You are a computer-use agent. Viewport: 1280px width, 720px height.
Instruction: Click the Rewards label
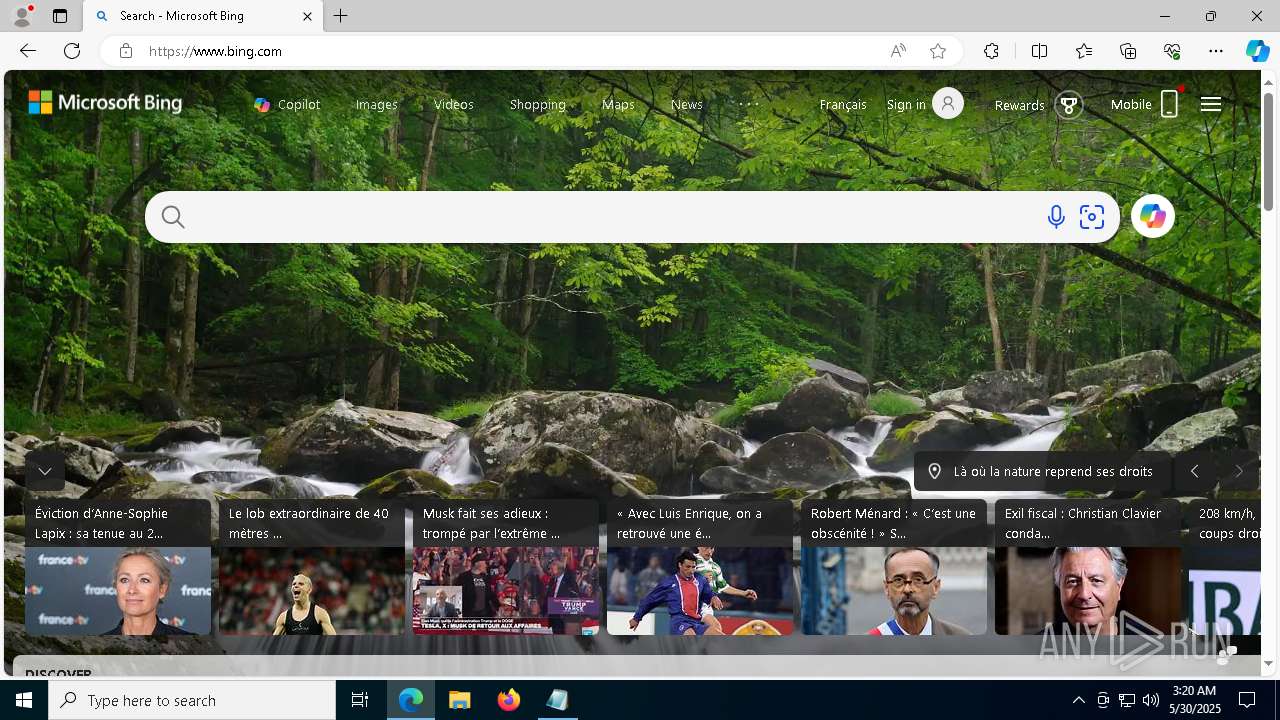point(1019,105)
